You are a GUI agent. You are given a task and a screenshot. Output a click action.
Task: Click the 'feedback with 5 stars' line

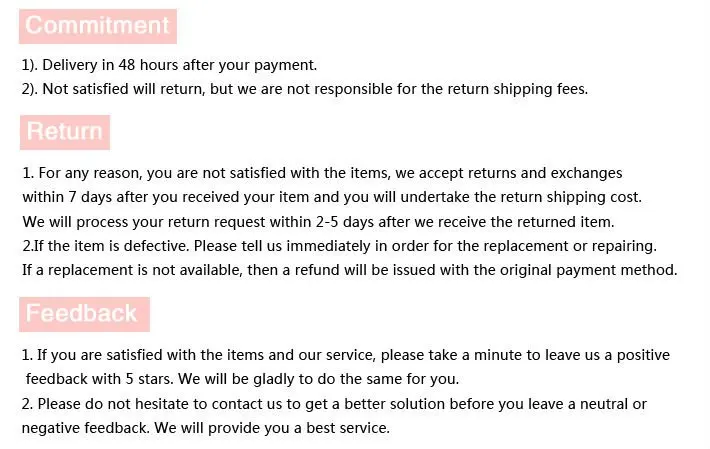click(x=242, y=379)
